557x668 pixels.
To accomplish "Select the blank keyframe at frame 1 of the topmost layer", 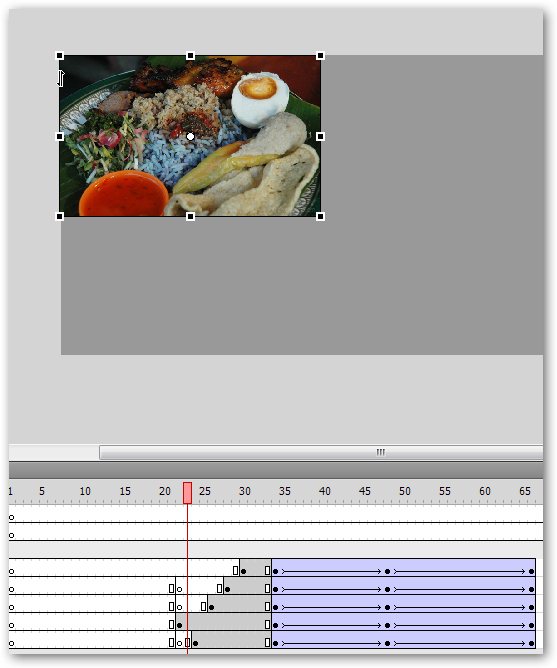I will pos(12,518).
